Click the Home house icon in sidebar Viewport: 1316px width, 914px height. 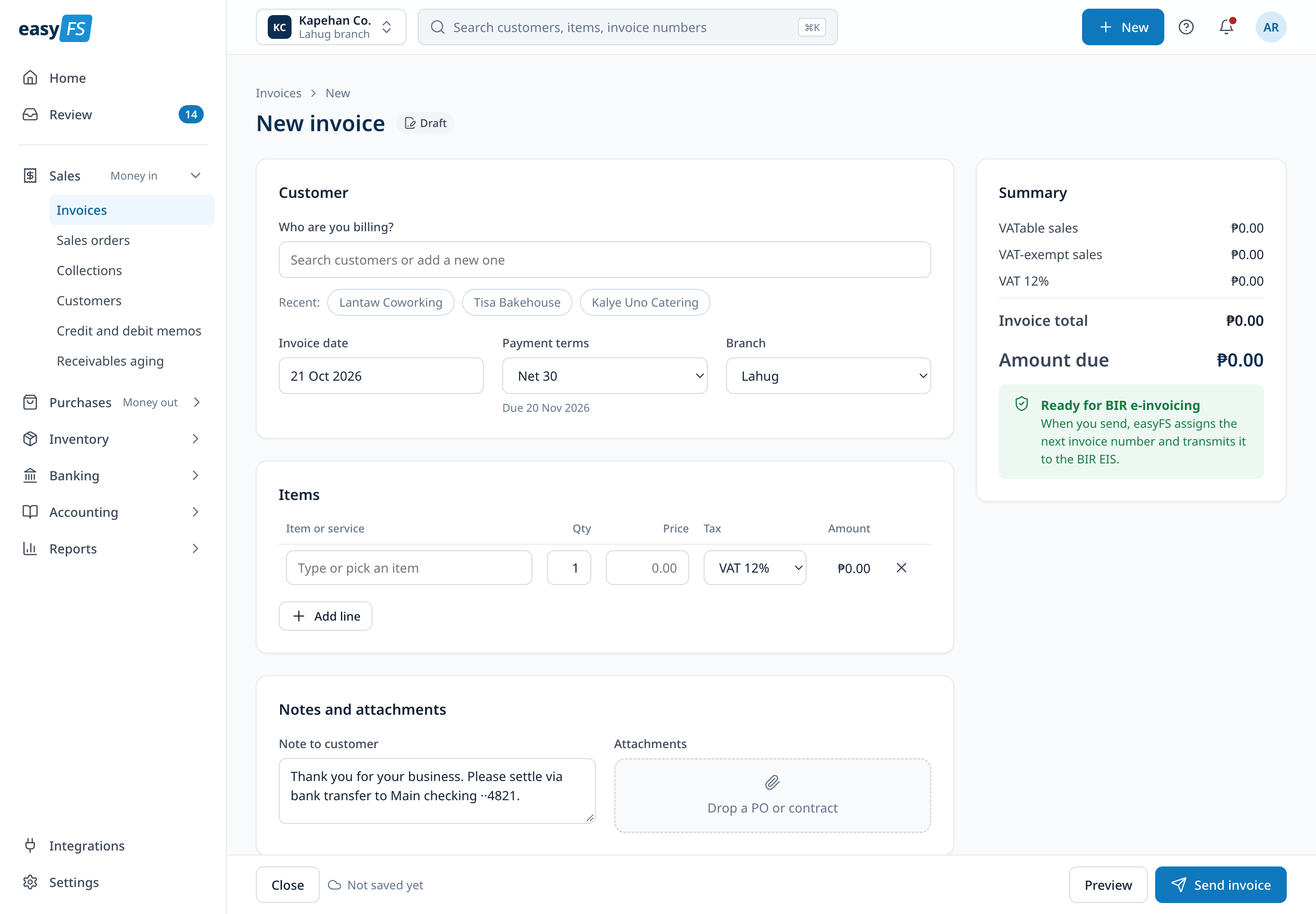click(30, 78)
